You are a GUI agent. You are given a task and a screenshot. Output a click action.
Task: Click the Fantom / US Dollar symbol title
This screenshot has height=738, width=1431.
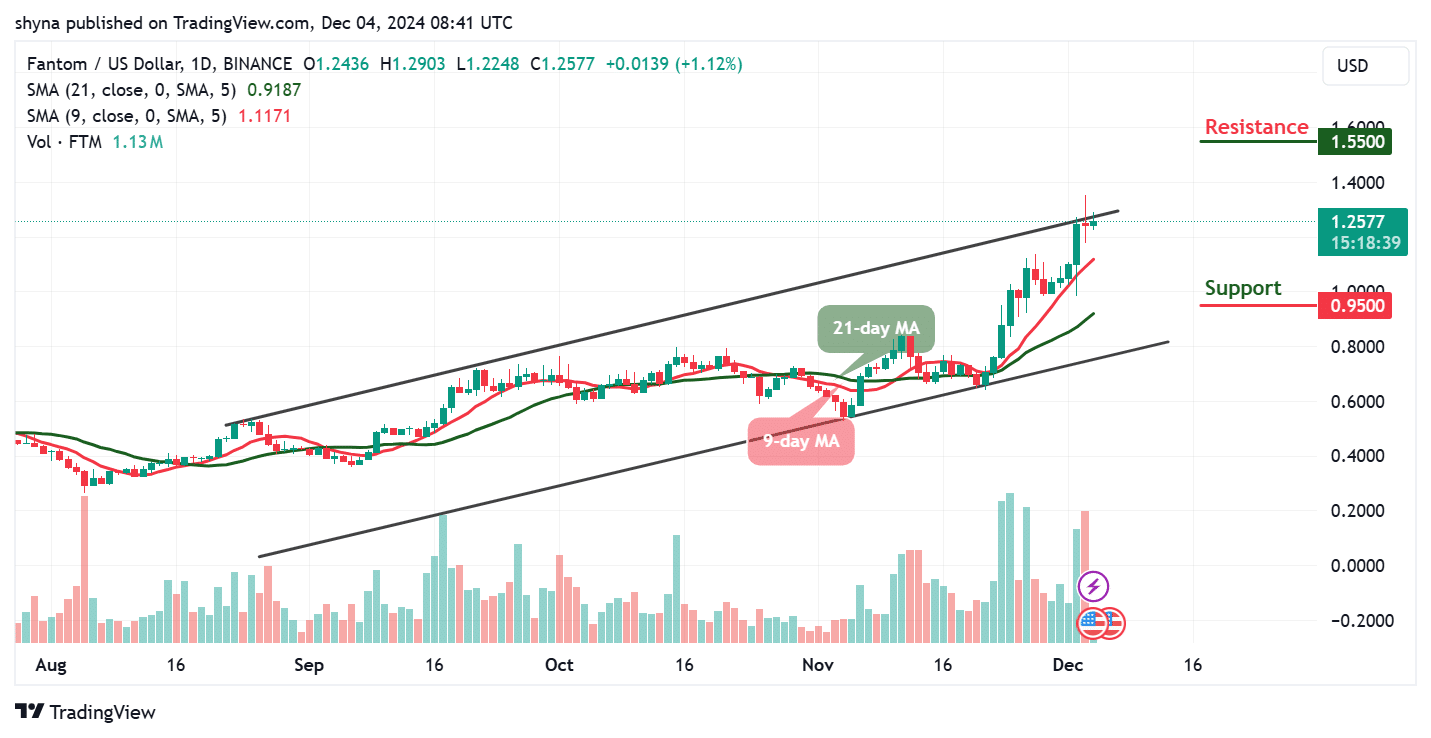160,64
